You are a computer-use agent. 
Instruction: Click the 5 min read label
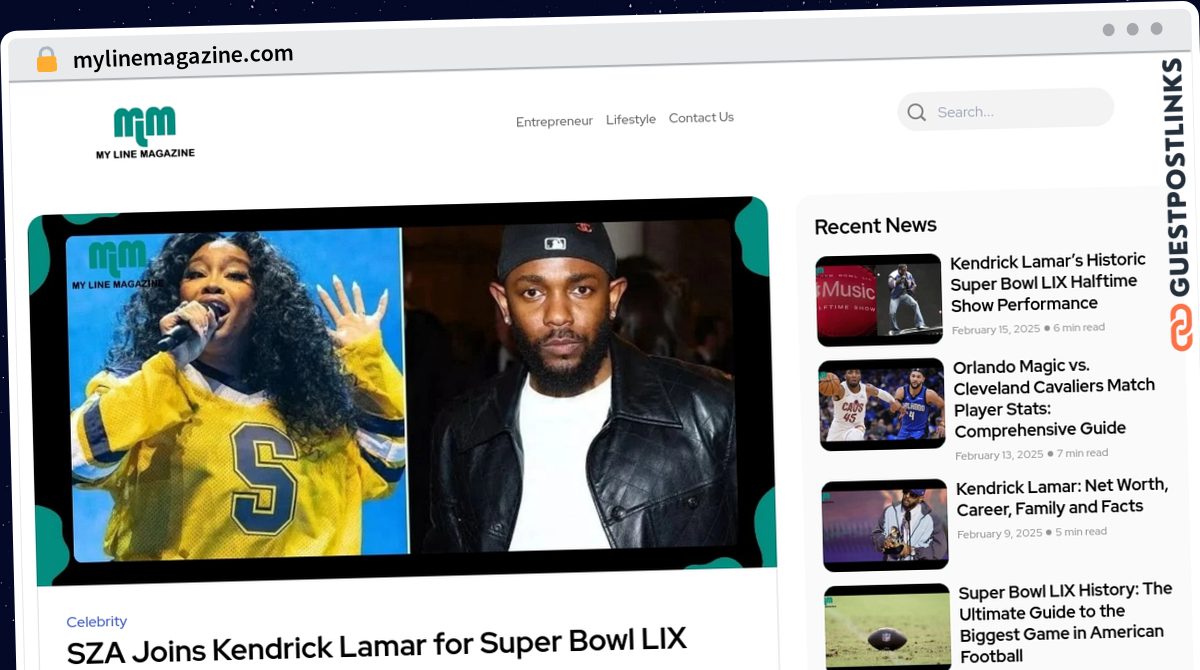point(1081,532)
